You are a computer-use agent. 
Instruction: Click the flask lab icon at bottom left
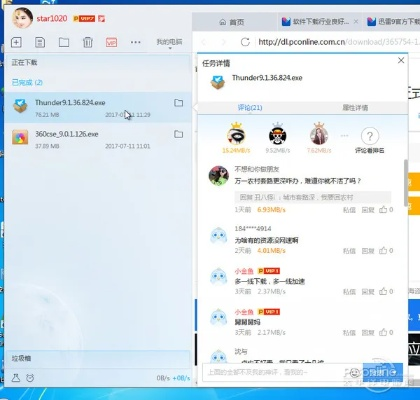tap(16, 378)
